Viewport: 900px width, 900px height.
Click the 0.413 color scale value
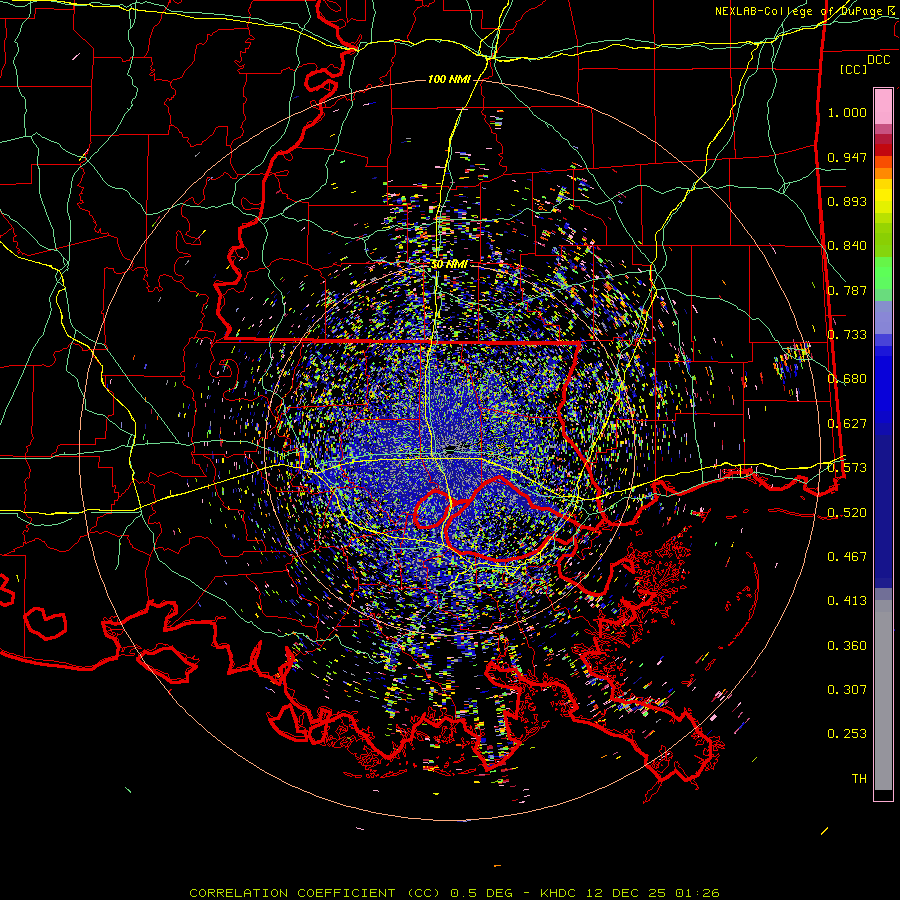pos(847,601)
